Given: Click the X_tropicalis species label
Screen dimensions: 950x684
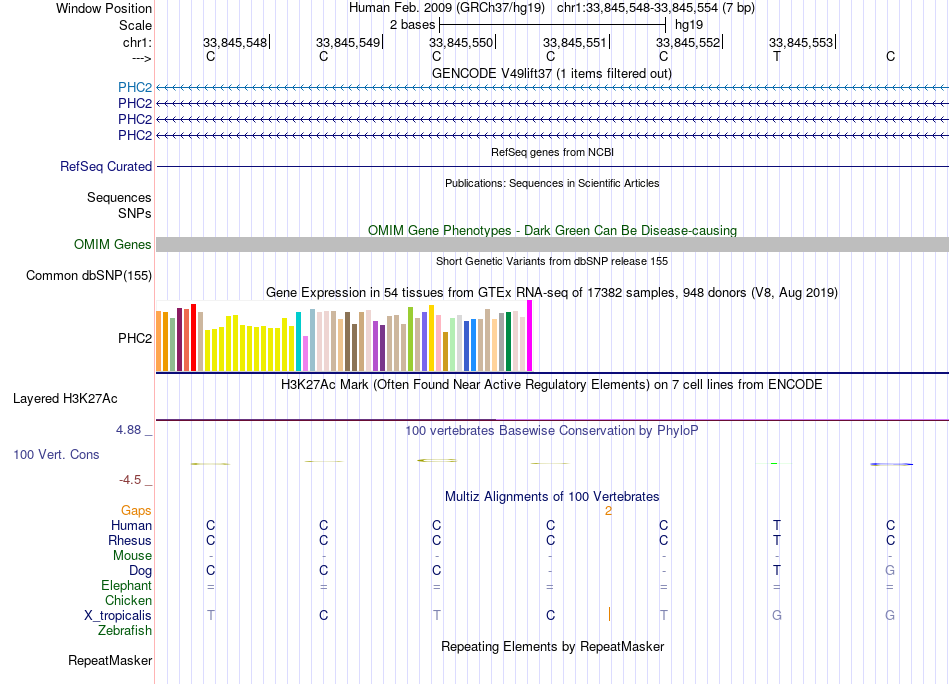Looking at the screenshot, I should tap(118, 616).
